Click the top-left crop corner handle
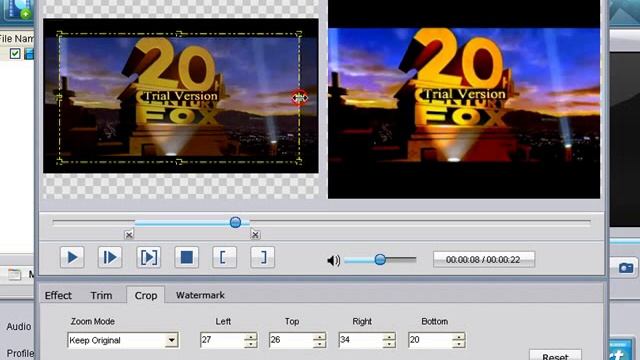The height and width of the screenshot is (360, 640). point(60,34)
